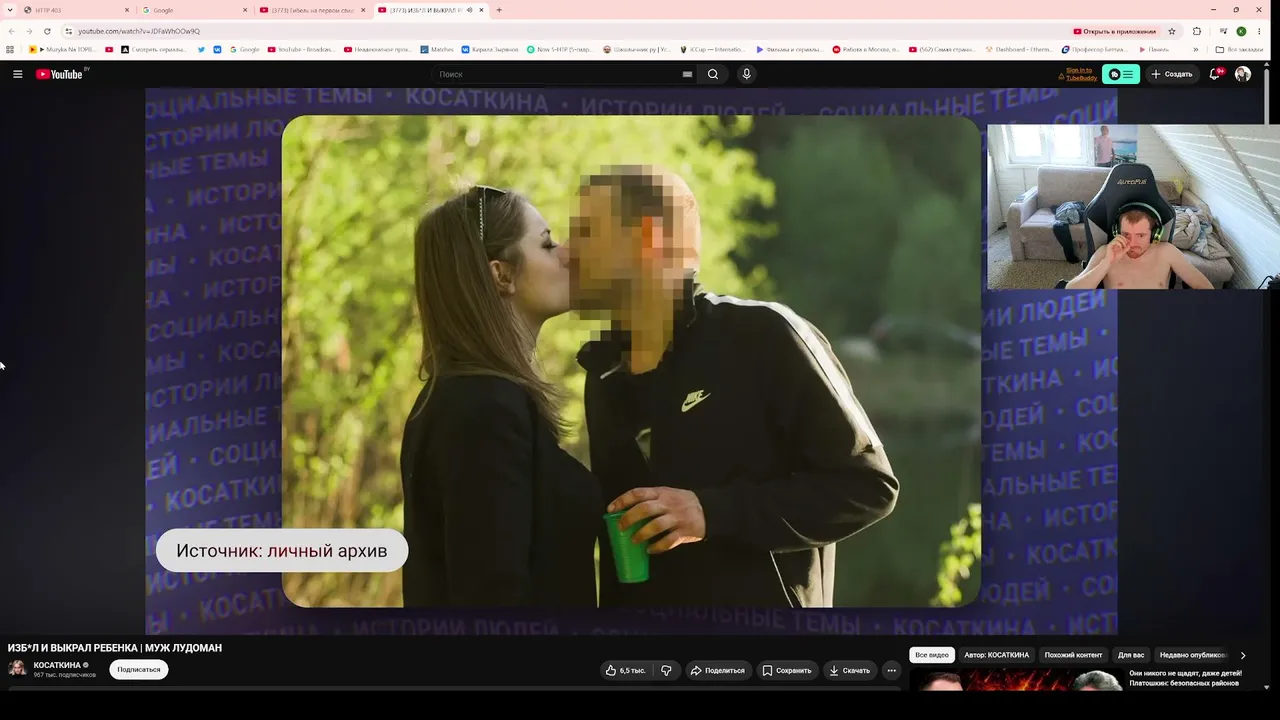The image size is (1280, 720).
Task: Download the video with Скачать
Action: point(849,670)
